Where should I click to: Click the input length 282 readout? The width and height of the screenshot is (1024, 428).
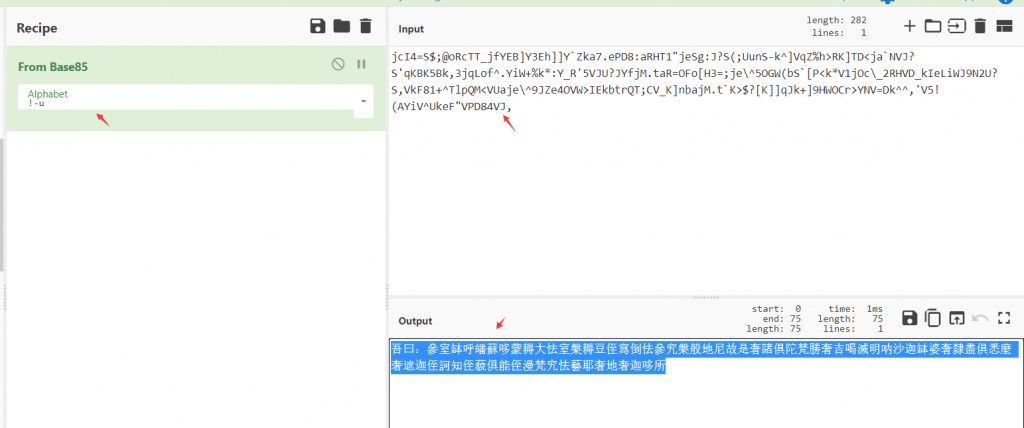tap(837, 21)
